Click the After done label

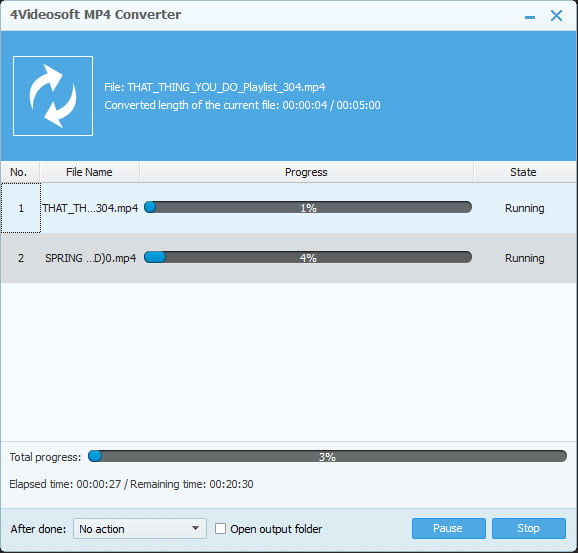[x=38, y=529]
